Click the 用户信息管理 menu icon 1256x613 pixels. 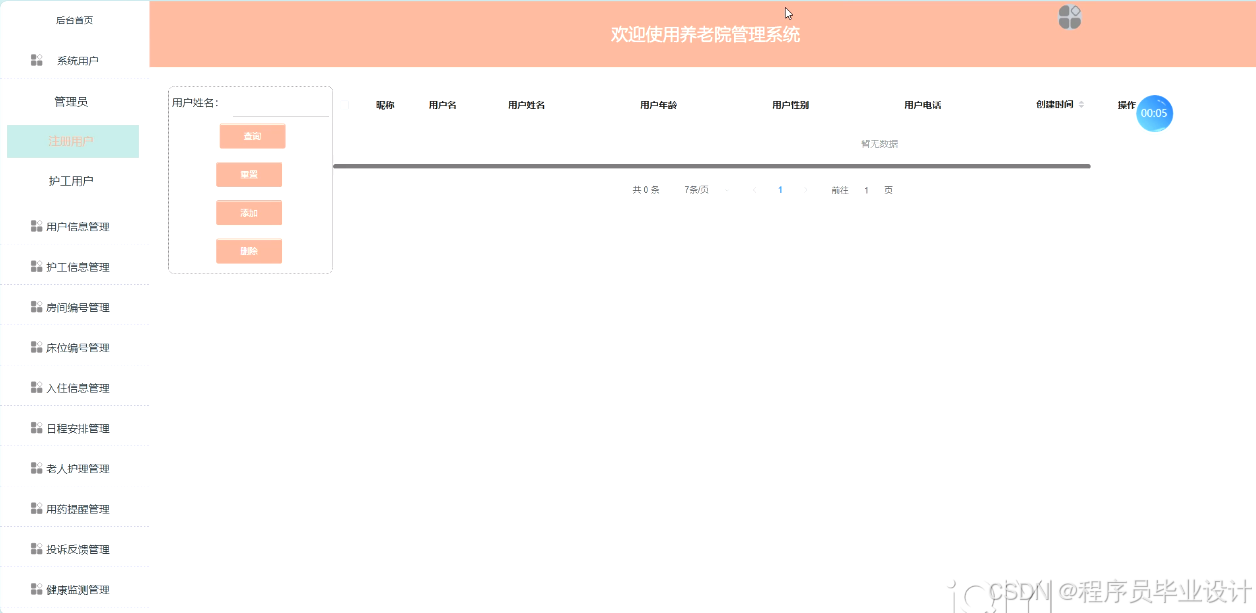[37, 227]
